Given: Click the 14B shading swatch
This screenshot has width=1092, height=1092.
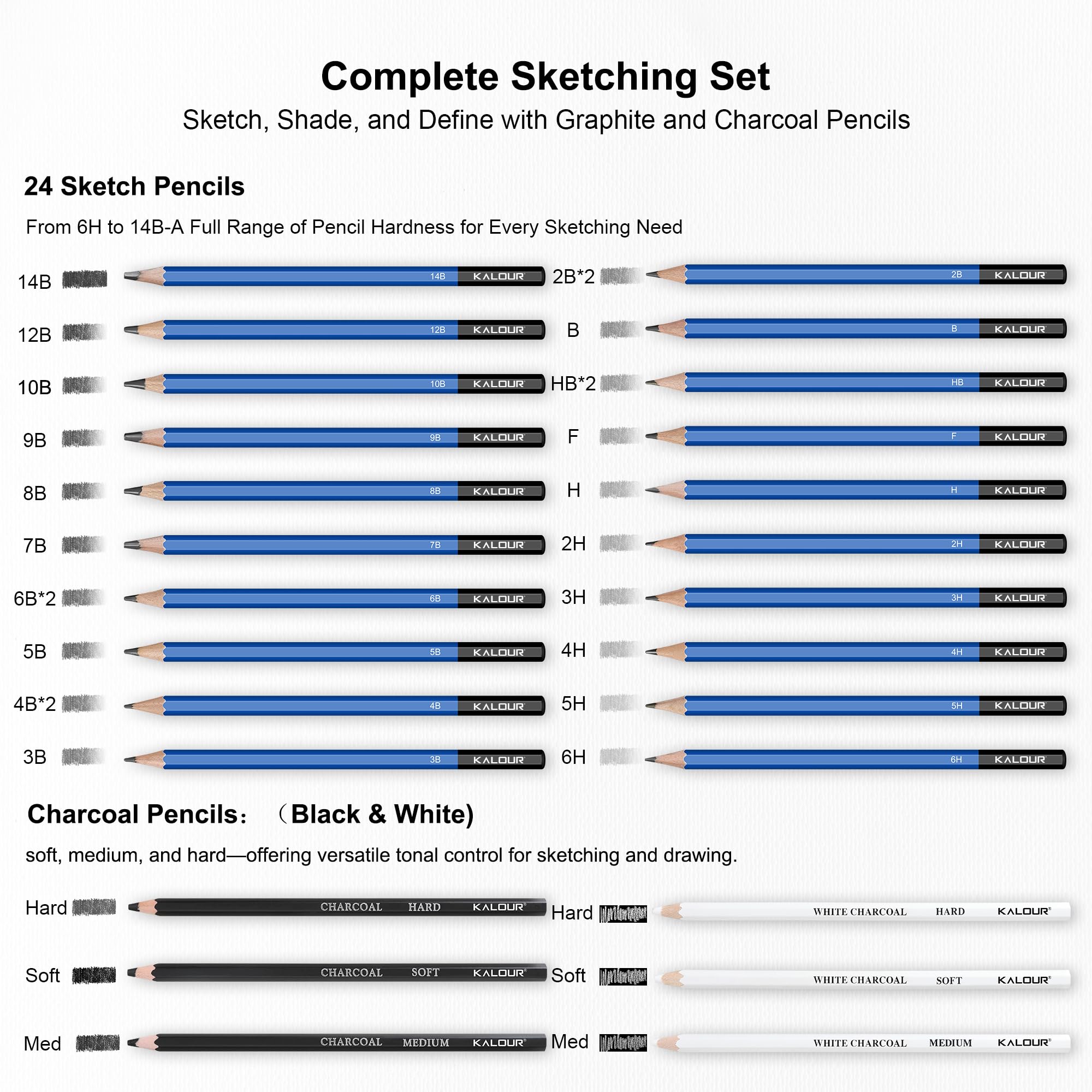Looking at the screenshot, I should tap(84, 279).
